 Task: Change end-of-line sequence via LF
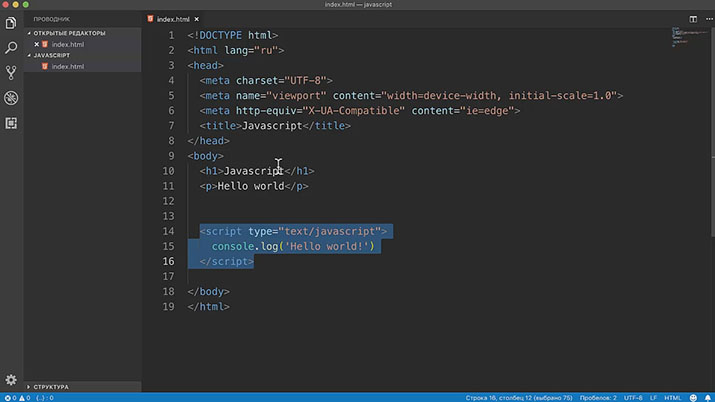point(653,398)
